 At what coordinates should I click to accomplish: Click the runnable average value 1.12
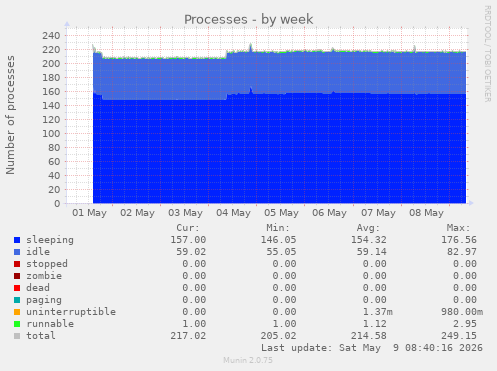click(x=375, y=324)
